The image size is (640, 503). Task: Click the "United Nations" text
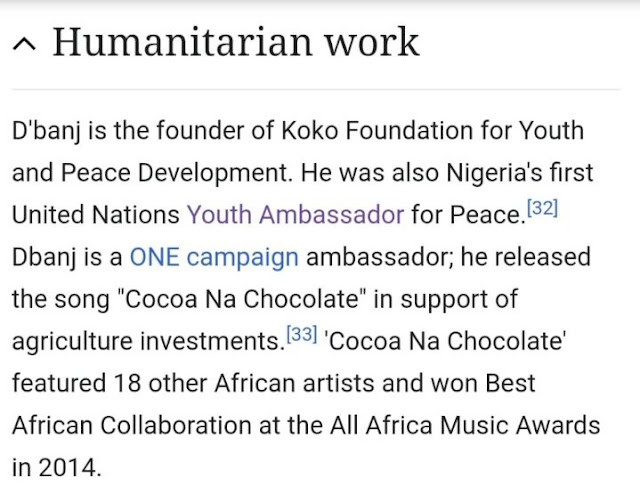pyautogui.click(x=95, y=214)
